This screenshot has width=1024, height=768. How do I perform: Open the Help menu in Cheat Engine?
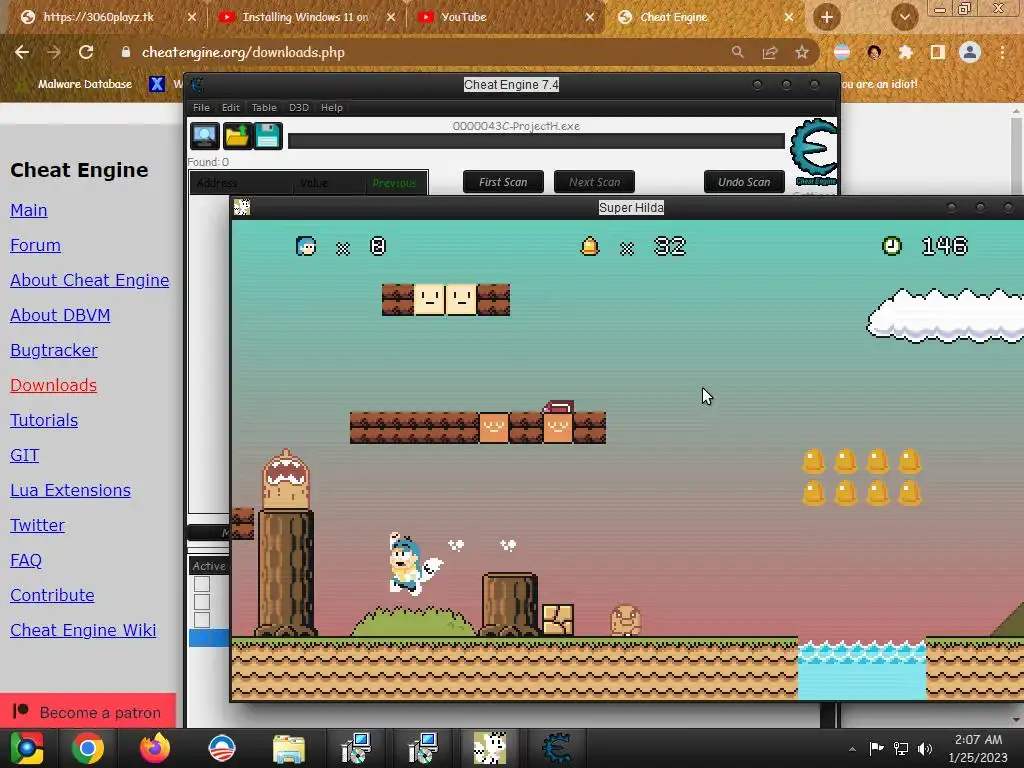[x=332, y=108]
